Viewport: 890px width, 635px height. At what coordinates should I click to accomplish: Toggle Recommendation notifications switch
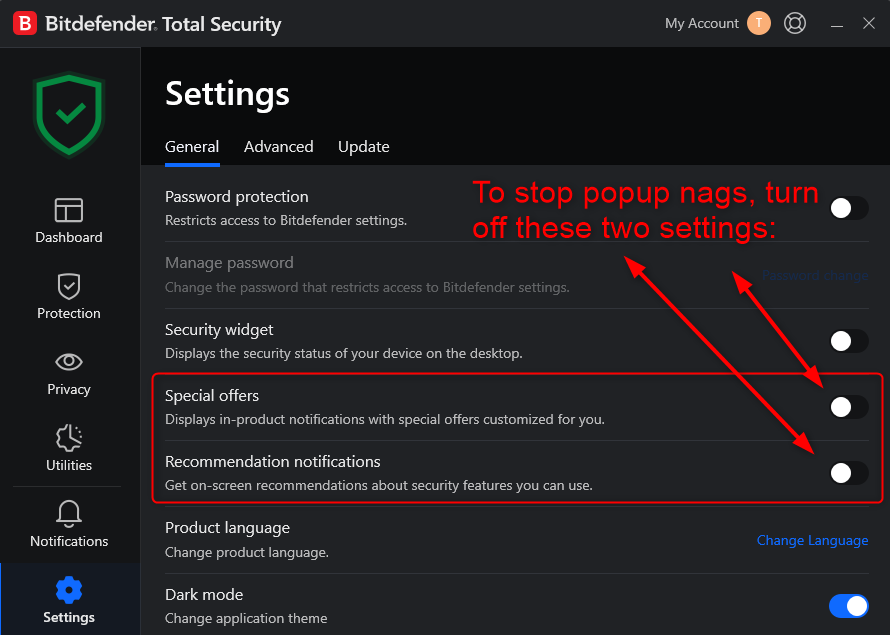tap(848, 473)
